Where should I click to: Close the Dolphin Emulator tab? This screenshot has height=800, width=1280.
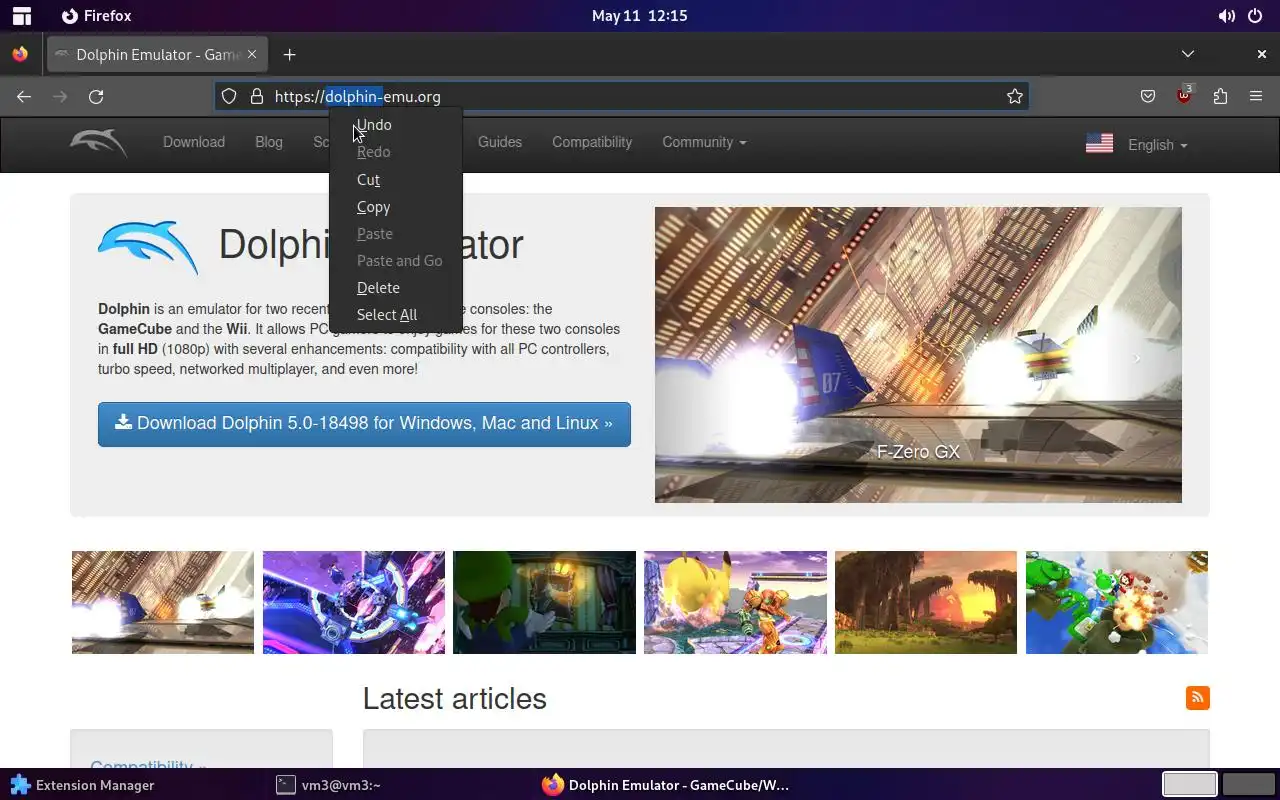[x=253, y=54]
